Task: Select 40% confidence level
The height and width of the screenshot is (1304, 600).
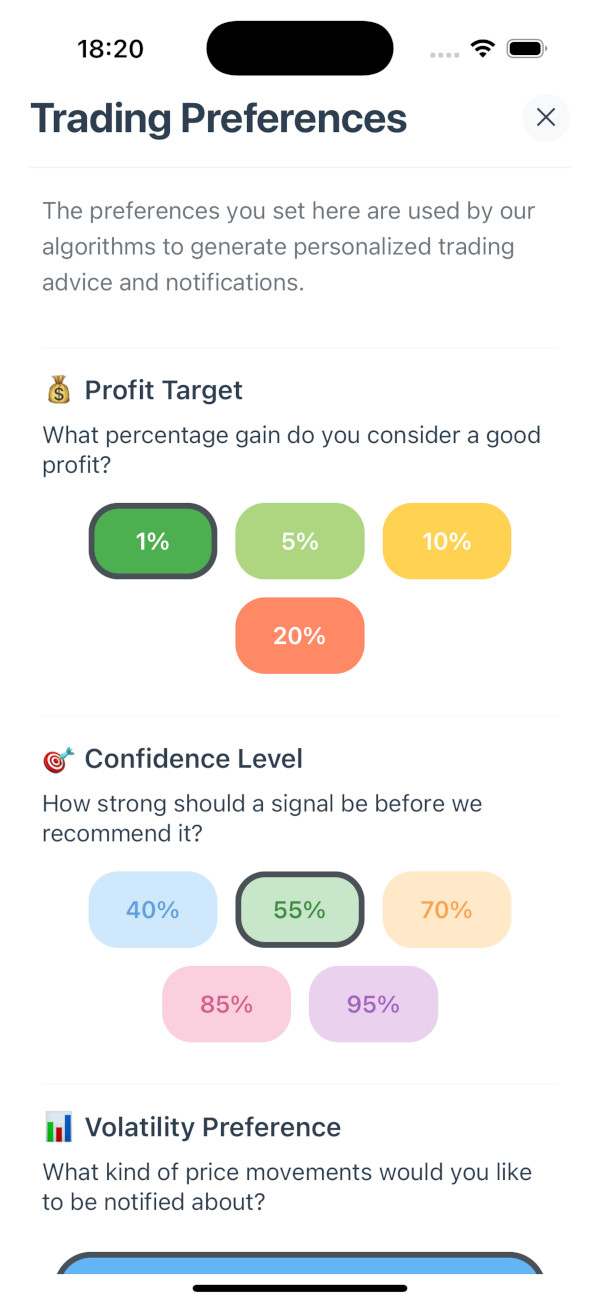Action: (153, 910)
